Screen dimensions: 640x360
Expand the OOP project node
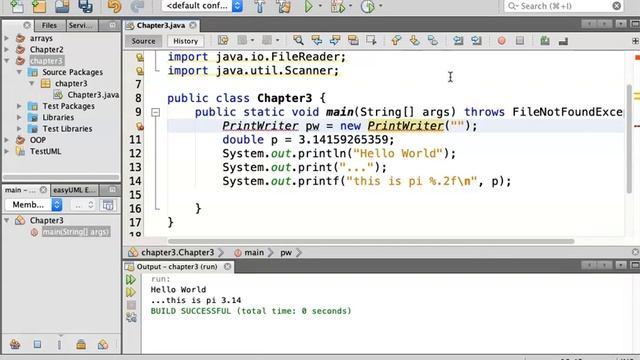pos(7,140)
